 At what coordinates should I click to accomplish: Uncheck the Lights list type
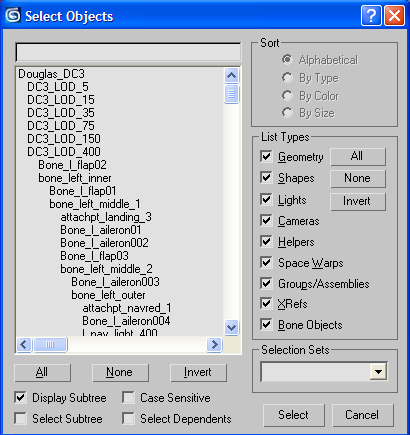[266, 200]
